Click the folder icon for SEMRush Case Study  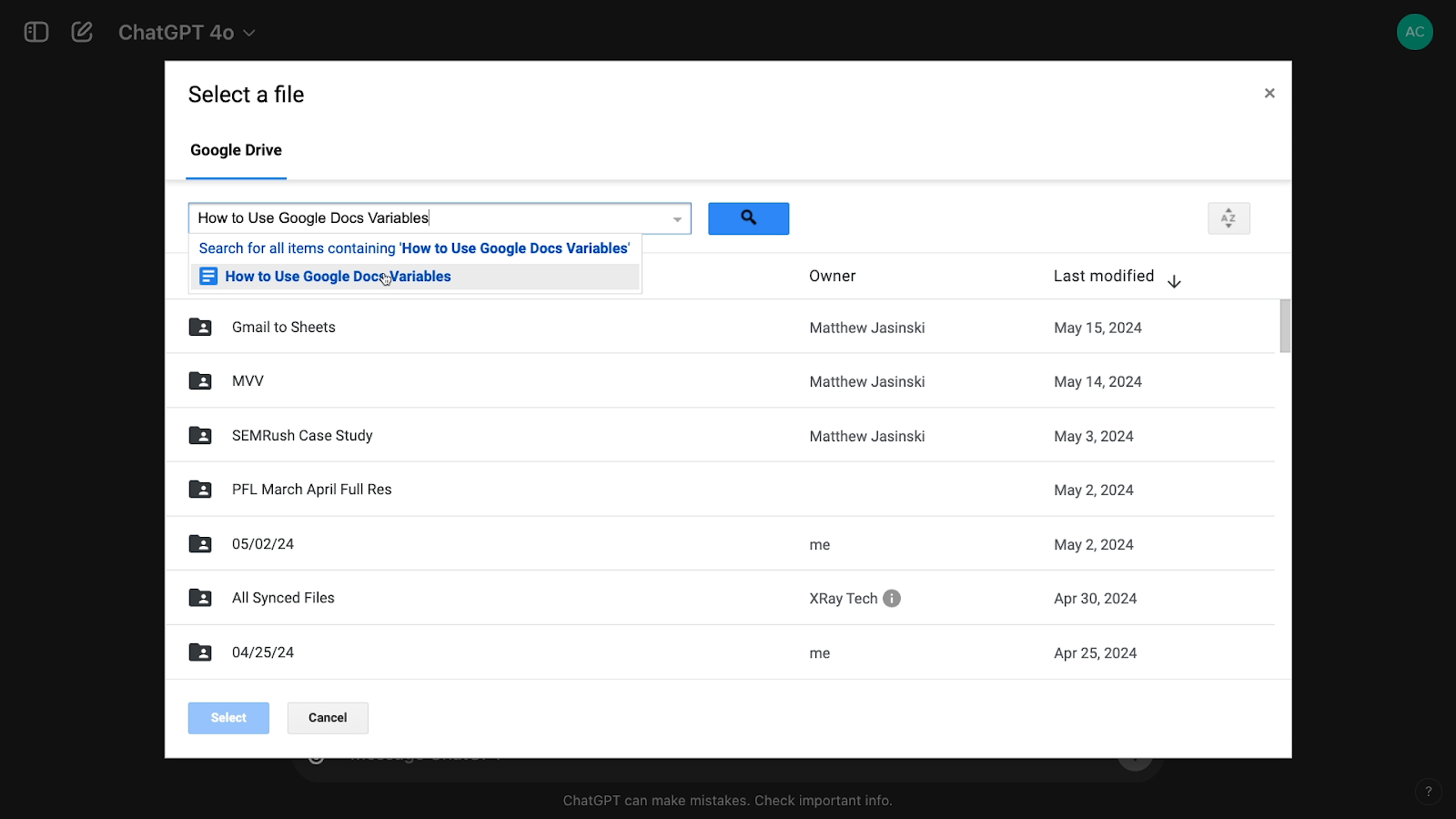pyautogui.click(x=200, y=436)
